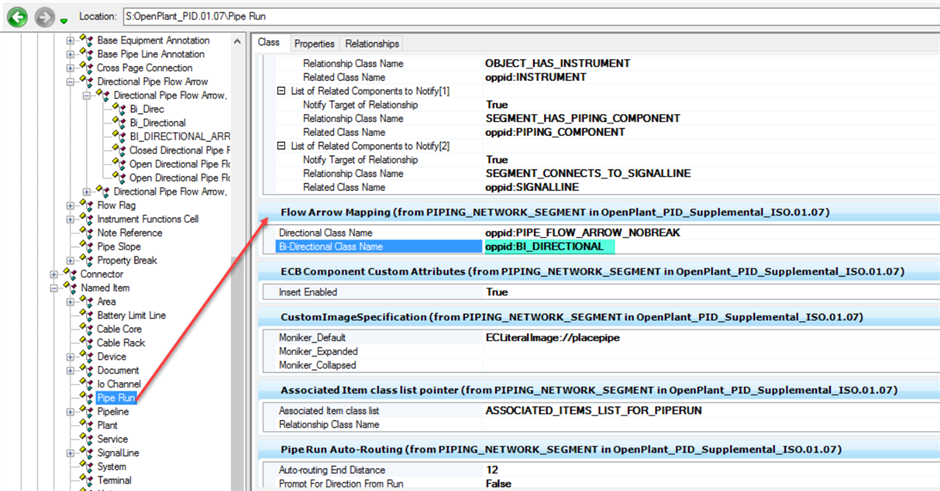This screenshot has width=940, height=491.
Task: Collapse the Directional Pipe Flow Arrow node
Action: [70, 82]
